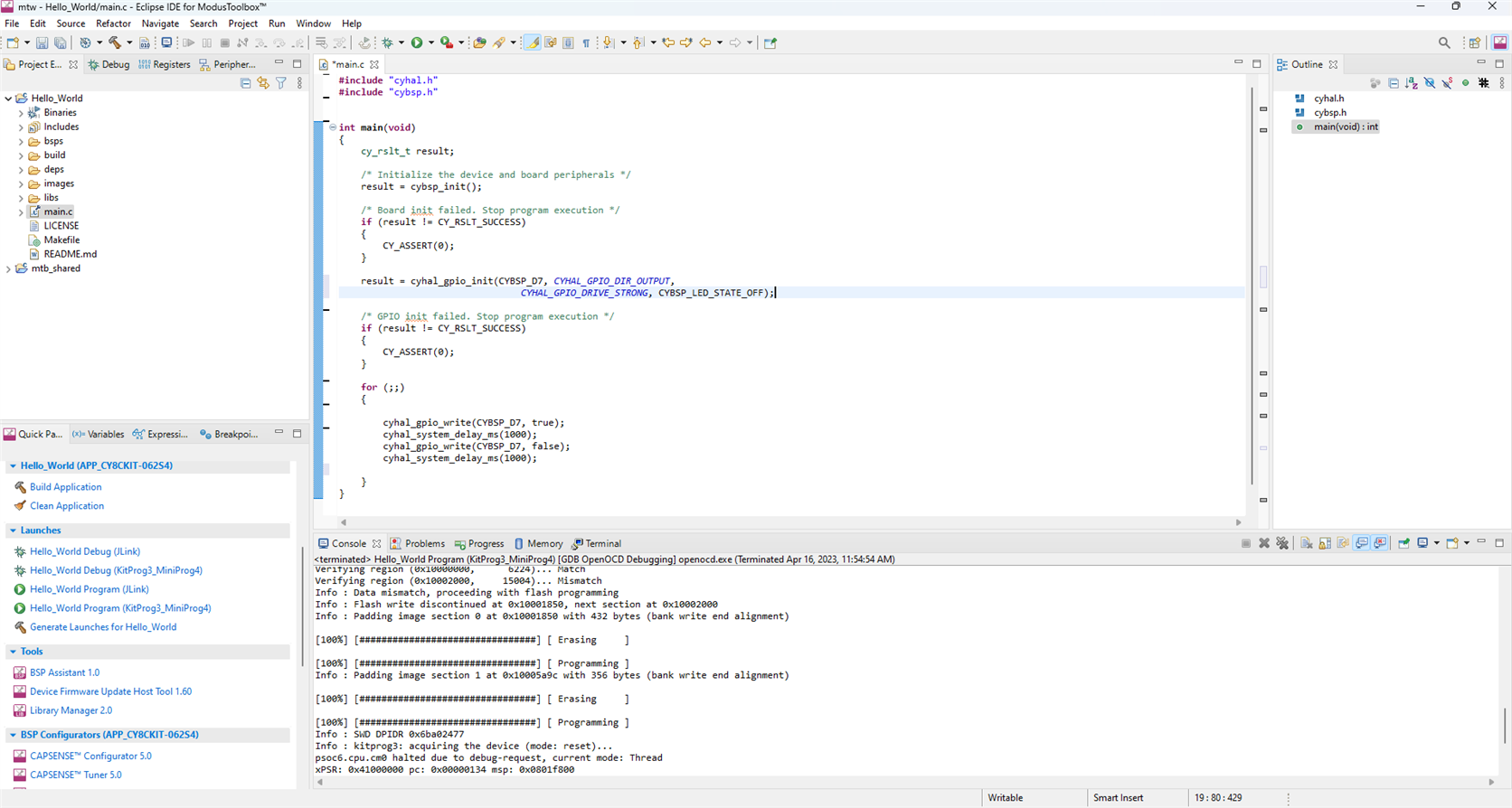Click Show Console on Standard Error icon
This screenshot has width=1512, height=808.
(x=1380, y=543)
